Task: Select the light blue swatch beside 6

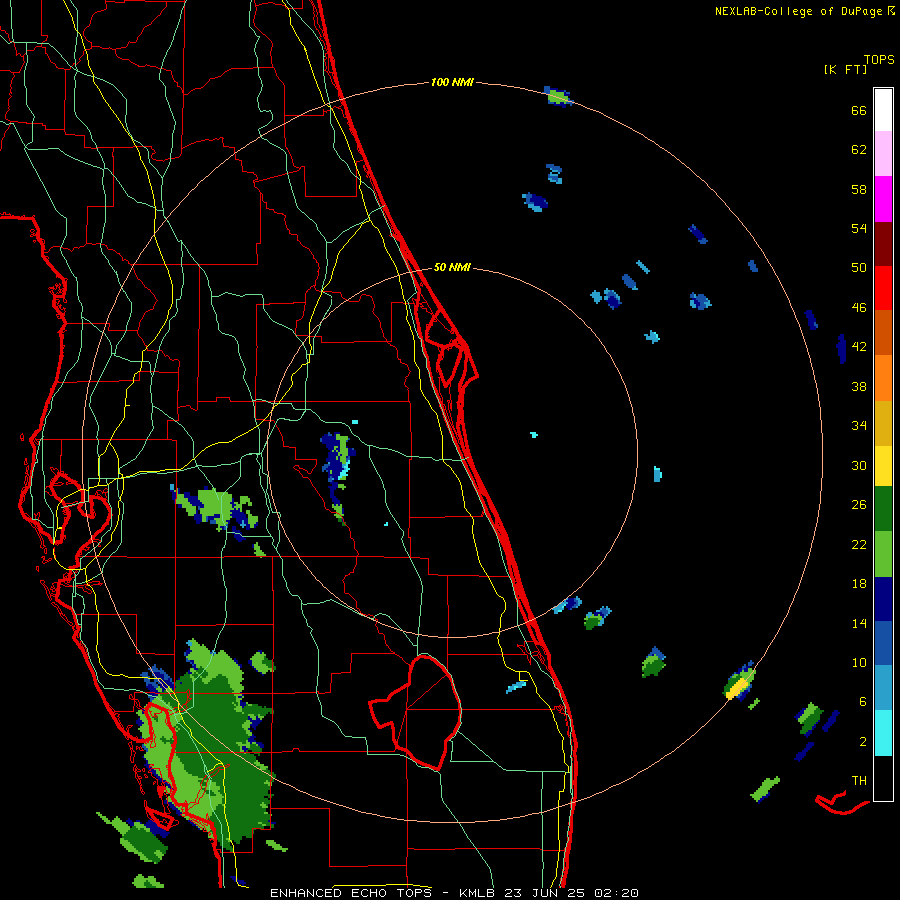Action: click(883, 687)
